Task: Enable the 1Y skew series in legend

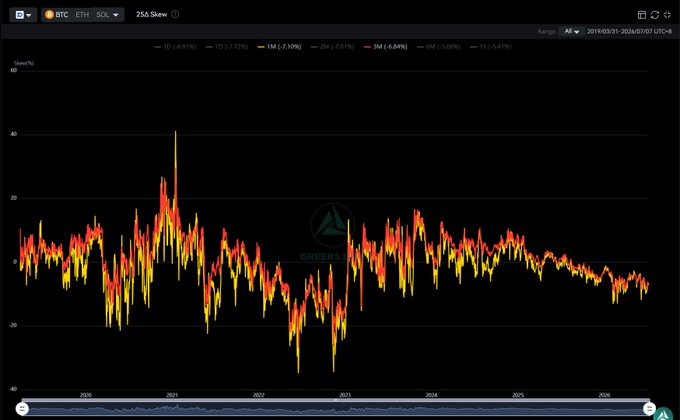Action: coord(490,46)
